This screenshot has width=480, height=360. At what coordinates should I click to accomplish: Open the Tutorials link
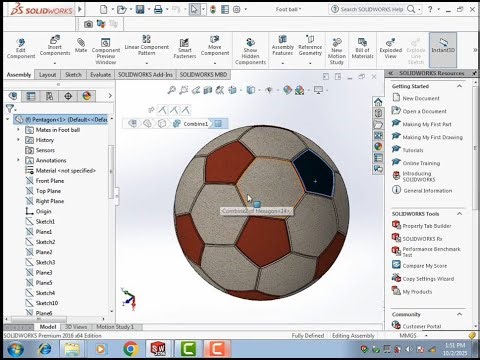(x=413, y=150)
